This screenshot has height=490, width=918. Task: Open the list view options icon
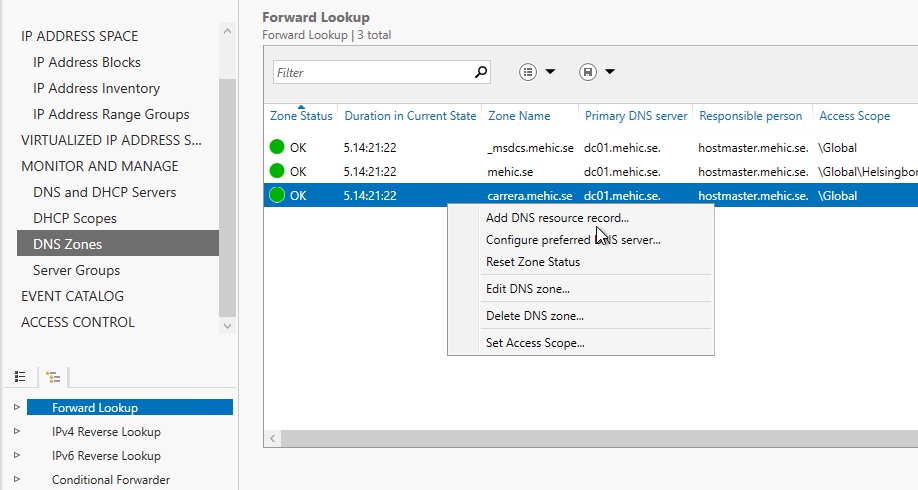pyautogui.click(x=529, y=72)
